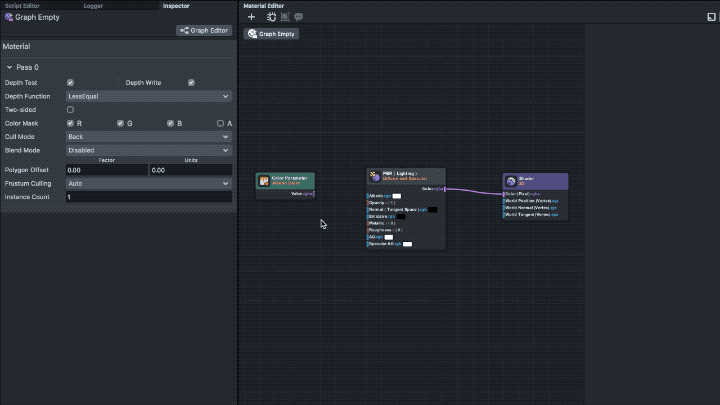Enable the Two-sided checkbox
Image resolution: width=720 pixels, height=405 pixels.
pyautogui.click(x=70, y=109)
